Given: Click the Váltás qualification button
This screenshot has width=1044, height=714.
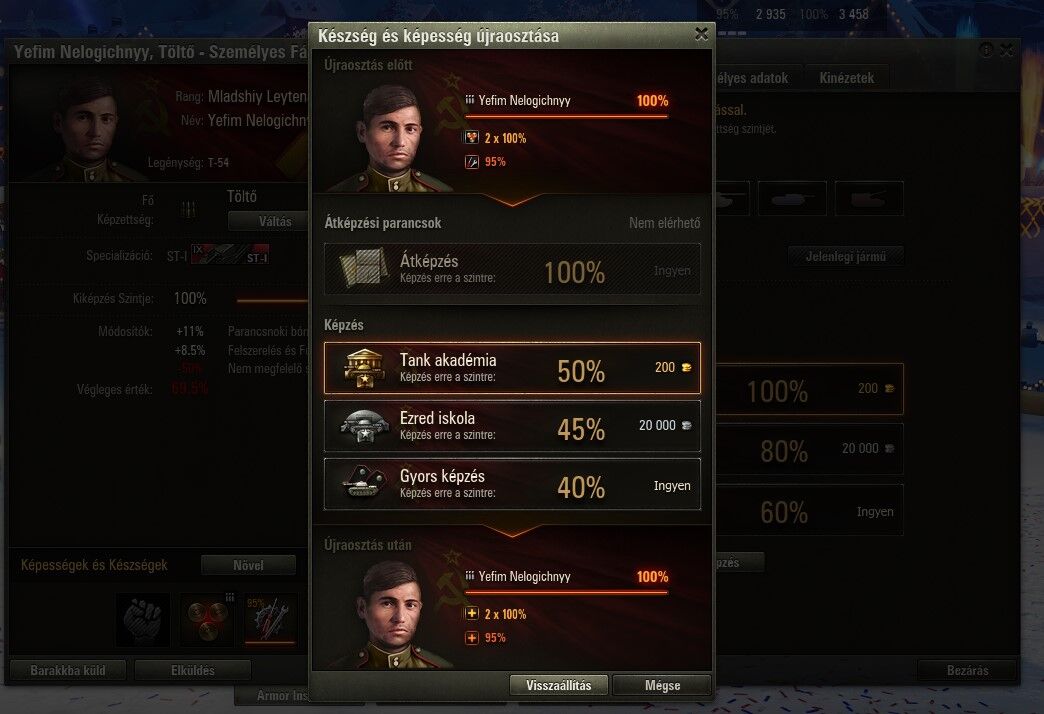Looking at the screenshot, I should click(x=274, y=221).
